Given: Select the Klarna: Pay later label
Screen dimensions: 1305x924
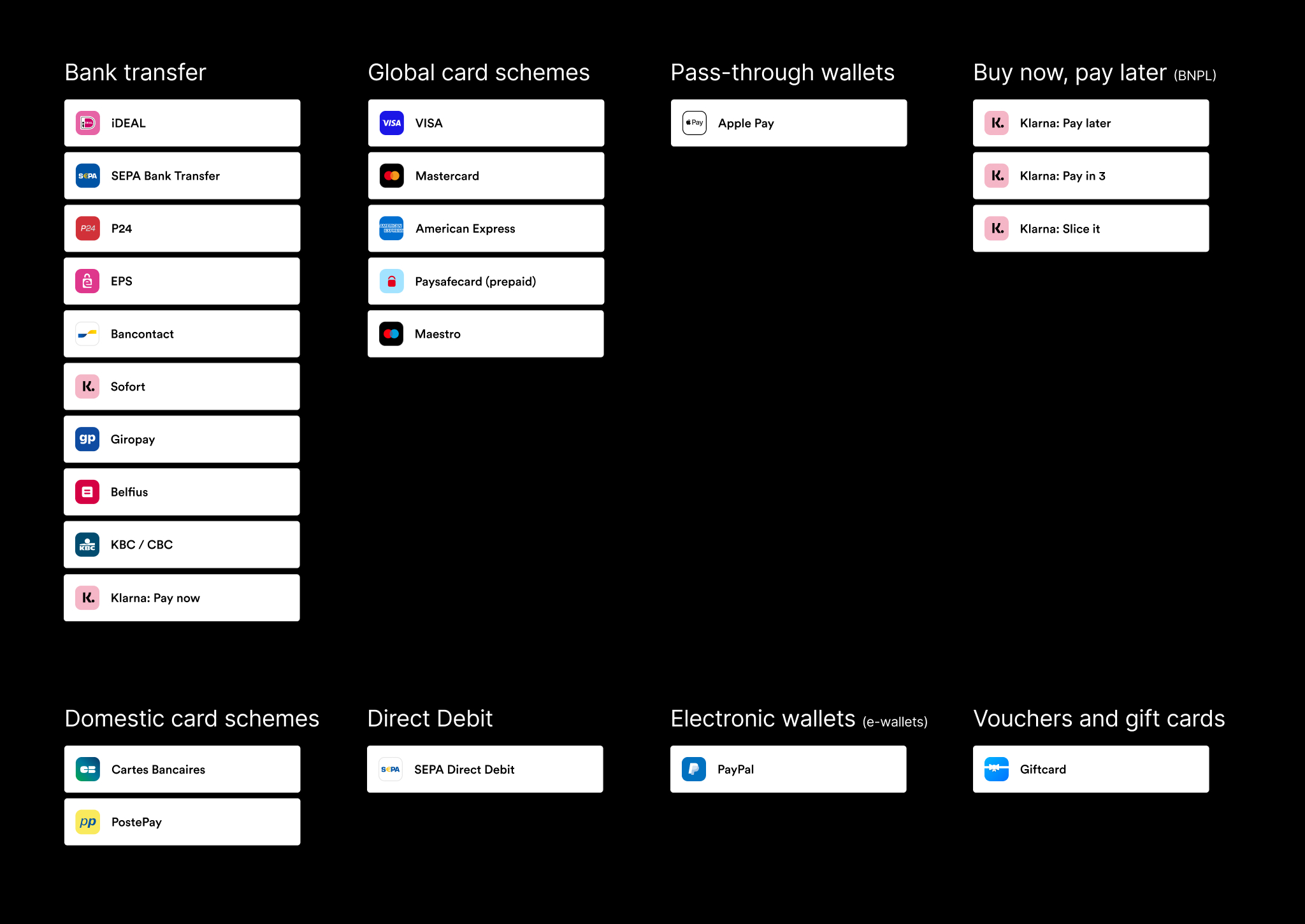Looking at the screenshot, I should point(1065,124).
